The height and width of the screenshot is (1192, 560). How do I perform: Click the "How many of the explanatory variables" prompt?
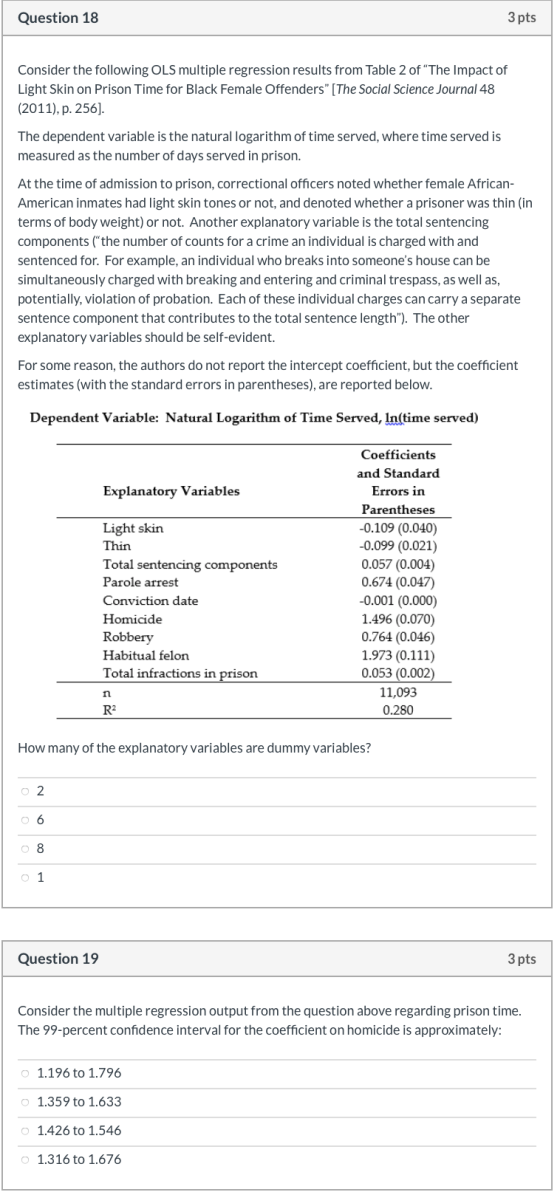click(194, 748)
